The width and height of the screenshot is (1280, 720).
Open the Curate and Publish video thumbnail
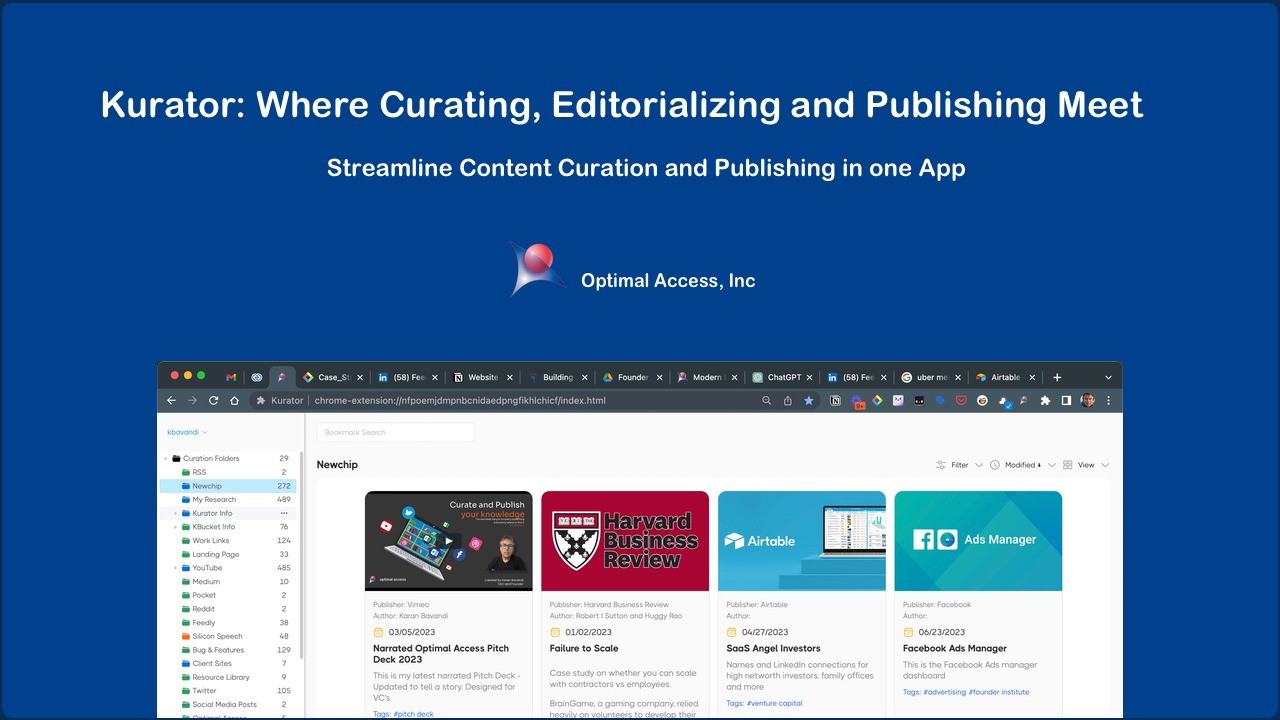coord(449,541)
